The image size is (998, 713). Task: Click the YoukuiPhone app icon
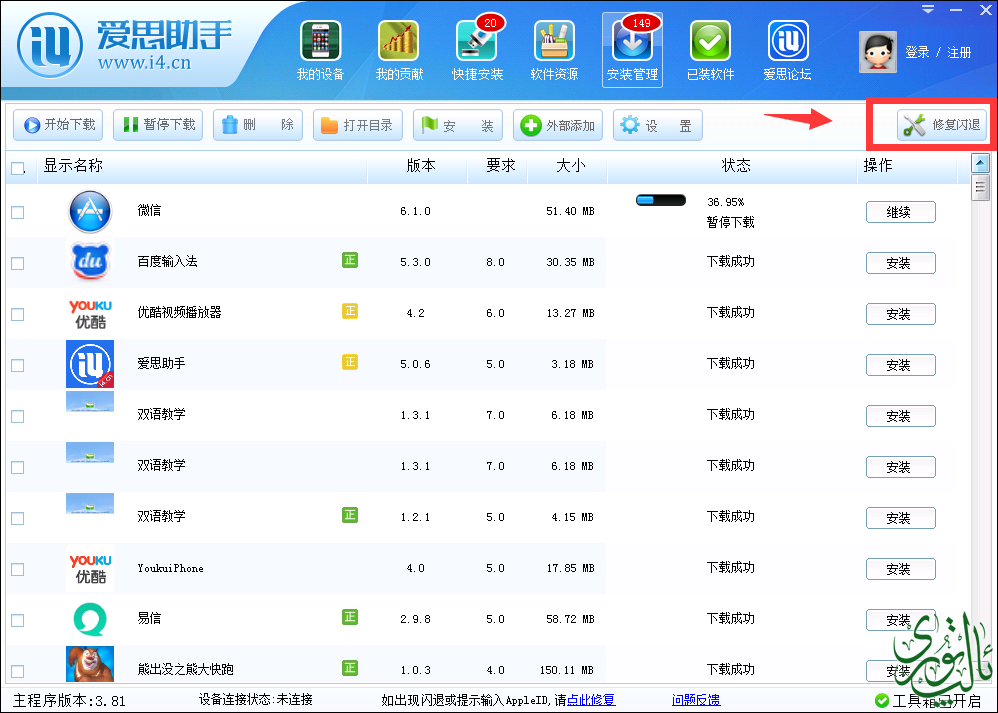tap(90, 568)
